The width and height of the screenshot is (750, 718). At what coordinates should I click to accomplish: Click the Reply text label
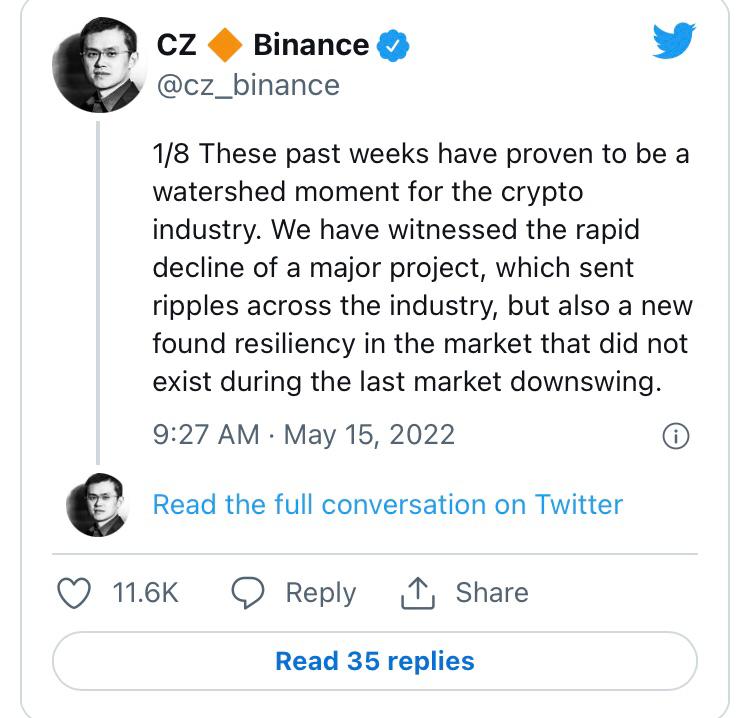click(x=320, y=593)
